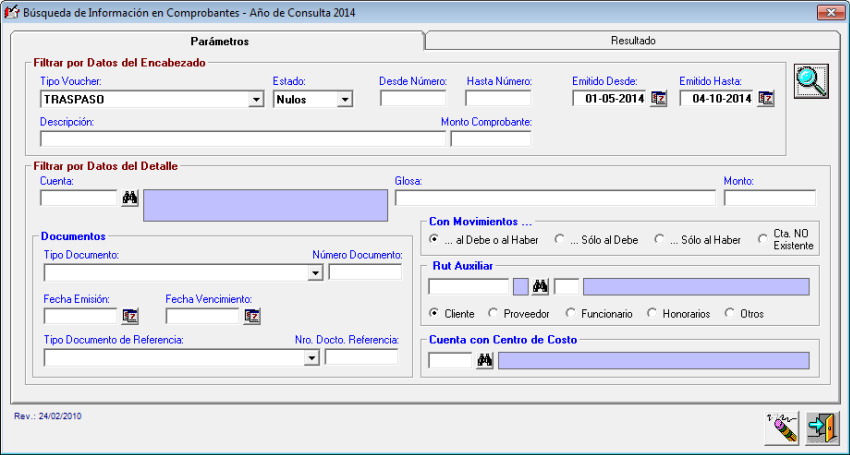Image resolution: width=850 pixels, height=455 pixels.
Task: Click the Glosa text field
Action: point(555,198)
